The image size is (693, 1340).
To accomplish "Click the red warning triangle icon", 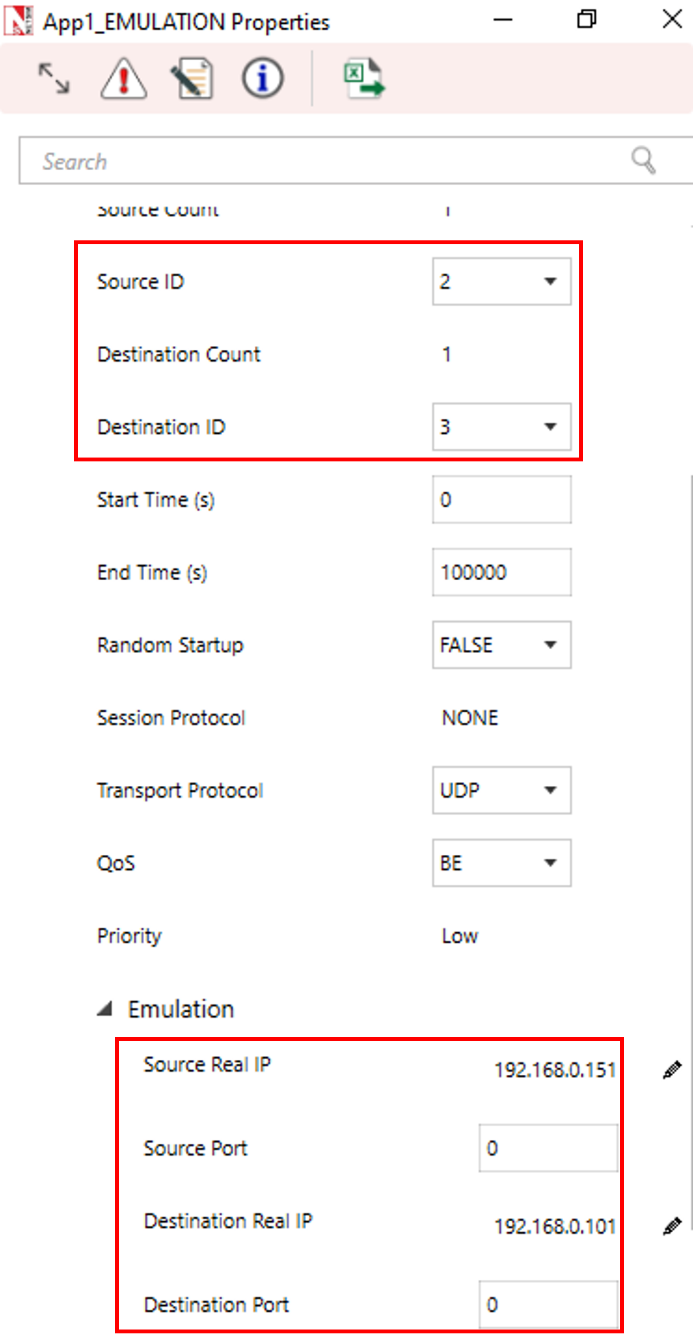I will coord(124,79).
